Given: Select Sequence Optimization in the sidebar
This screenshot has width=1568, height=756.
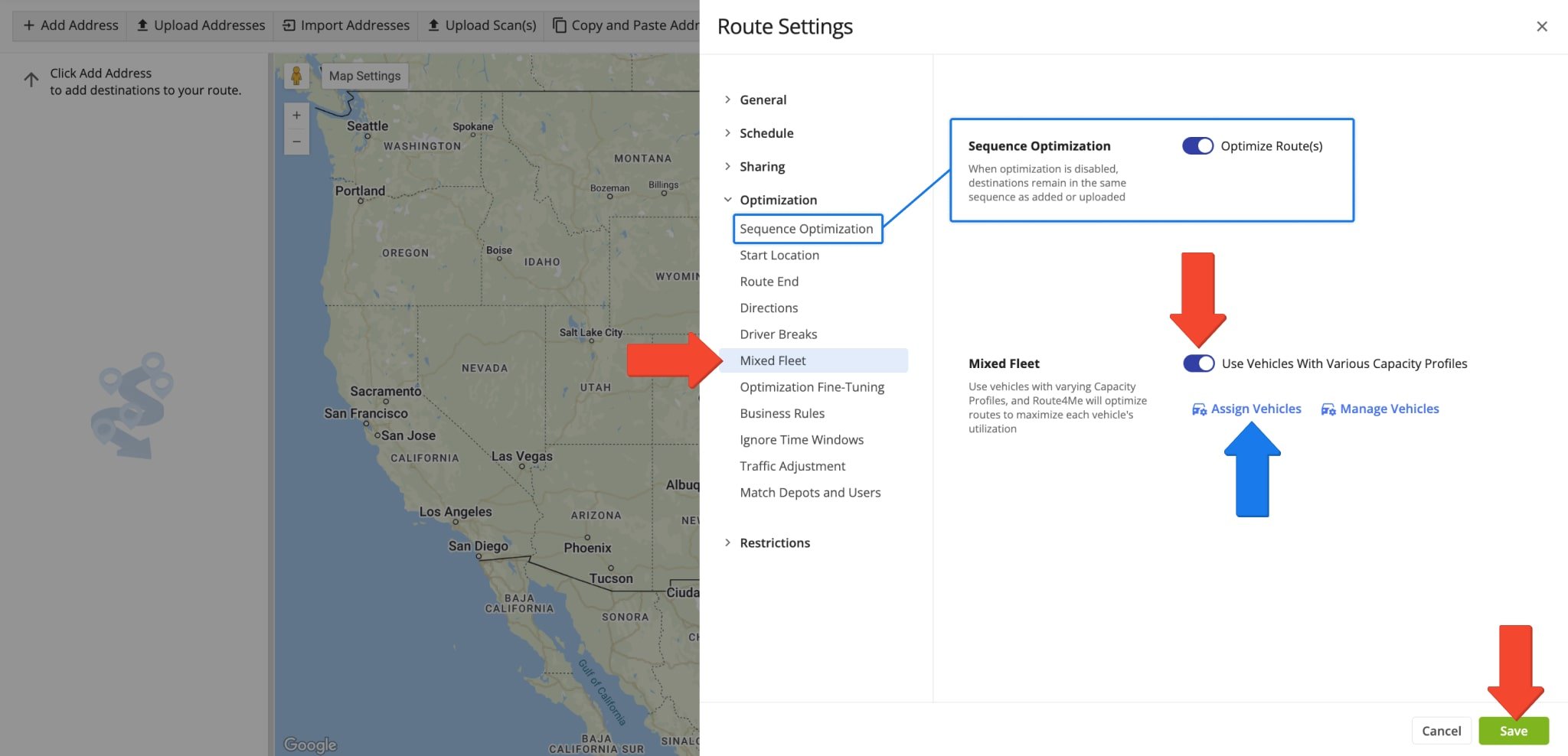Looking at the screenshot, I should point(807,229).
